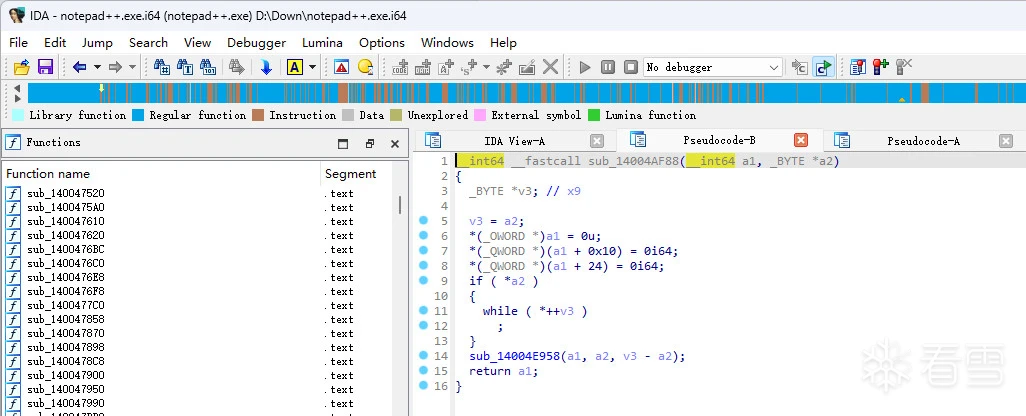1026x416 pixels.
Task: Click the convert-to-code toolbar icon
Action: pos(400,67)
